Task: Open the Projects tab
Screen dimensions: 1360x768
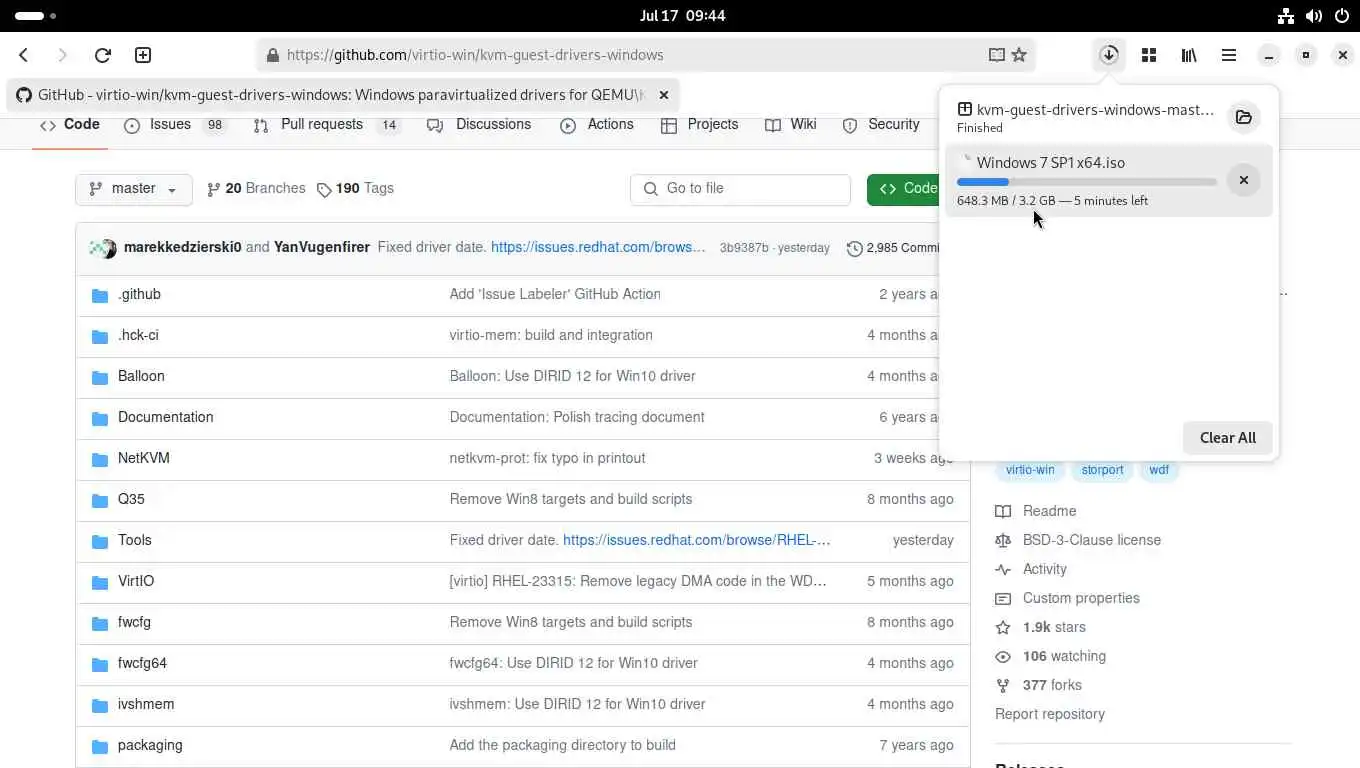Action: click(700, 125)
